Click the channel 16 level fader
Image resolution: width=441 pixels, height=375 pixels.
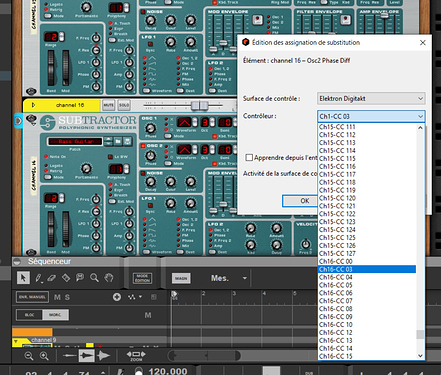coord(199,106)
